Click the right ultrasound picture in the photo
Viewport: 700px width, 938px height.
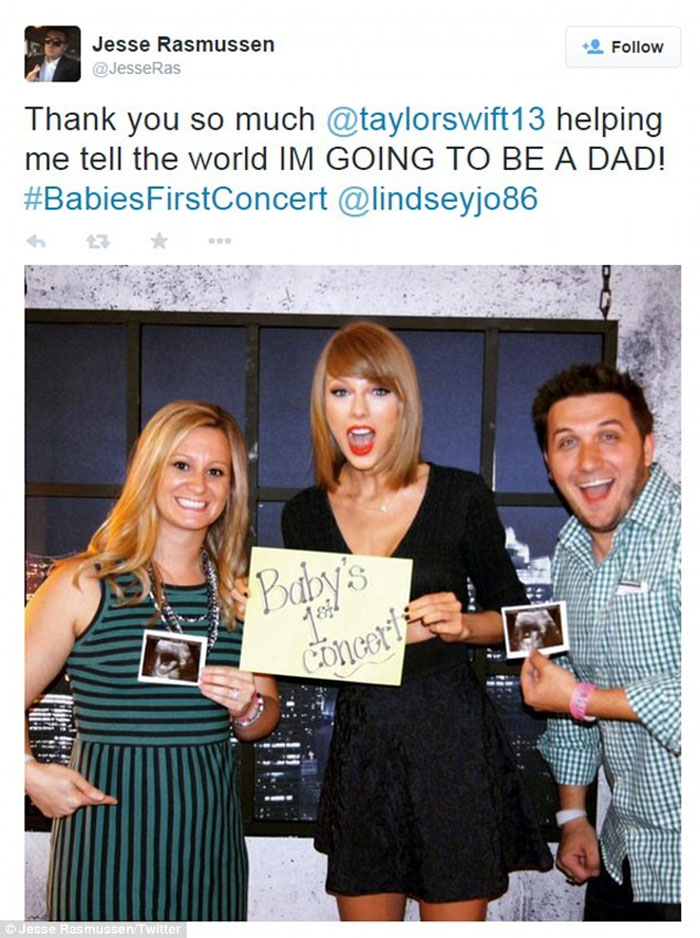[535, 629]
